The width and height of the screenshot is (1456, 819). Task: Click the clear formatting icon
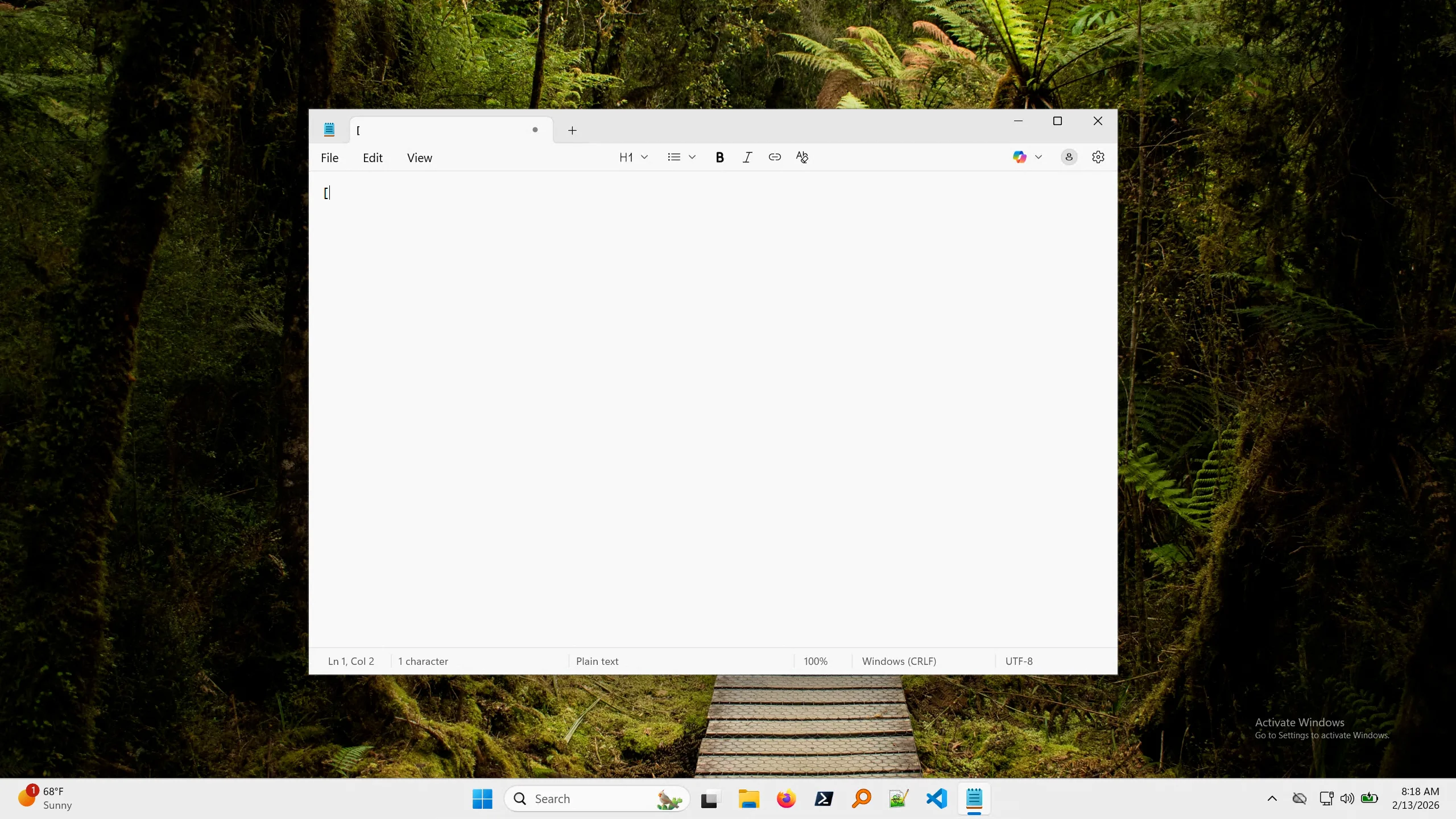(802, 158)
